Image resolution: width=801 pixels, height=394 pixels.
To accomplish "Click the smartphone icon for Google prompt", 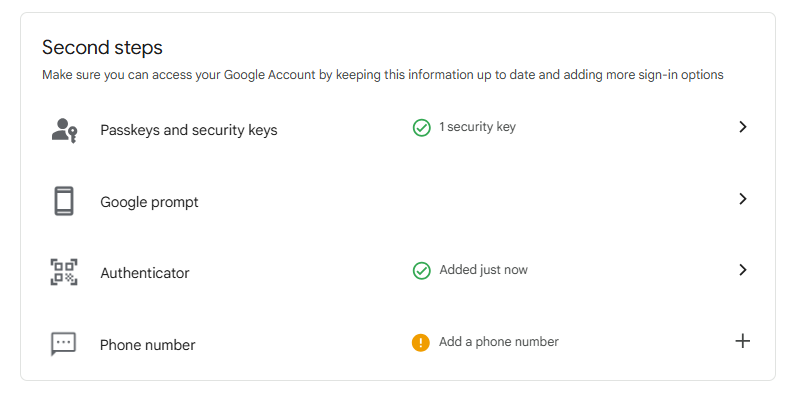I will click(64, 201).
